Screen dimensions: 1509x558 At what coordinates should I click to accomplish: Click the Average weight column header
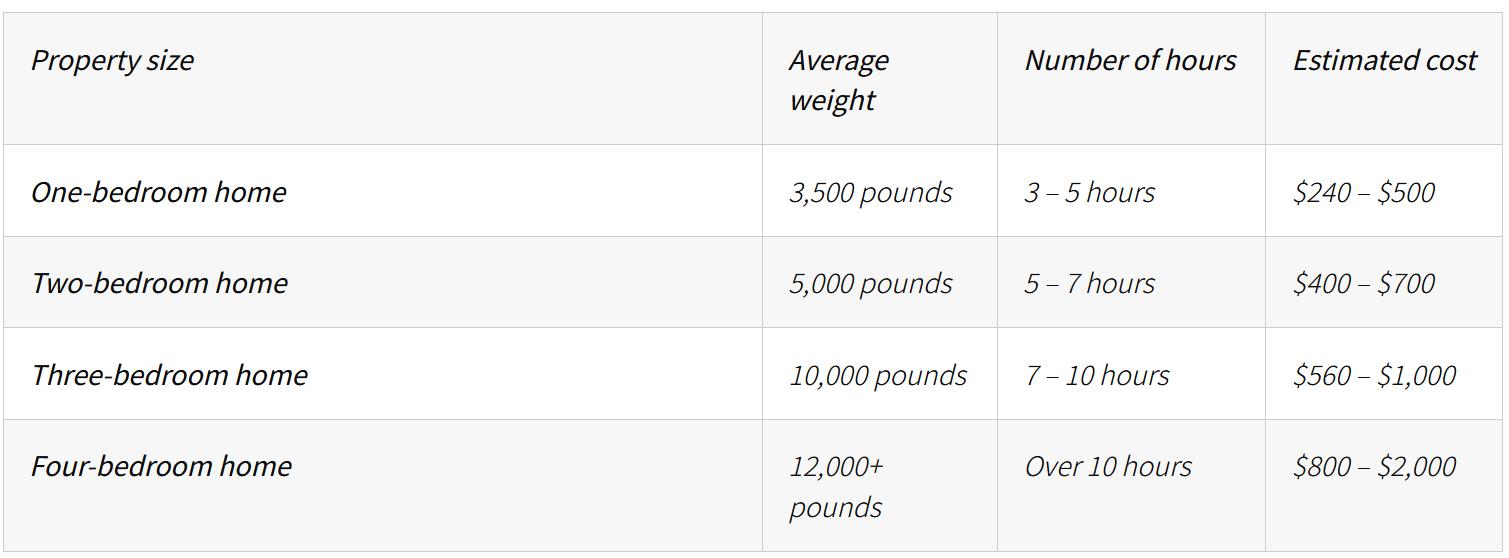880,79
